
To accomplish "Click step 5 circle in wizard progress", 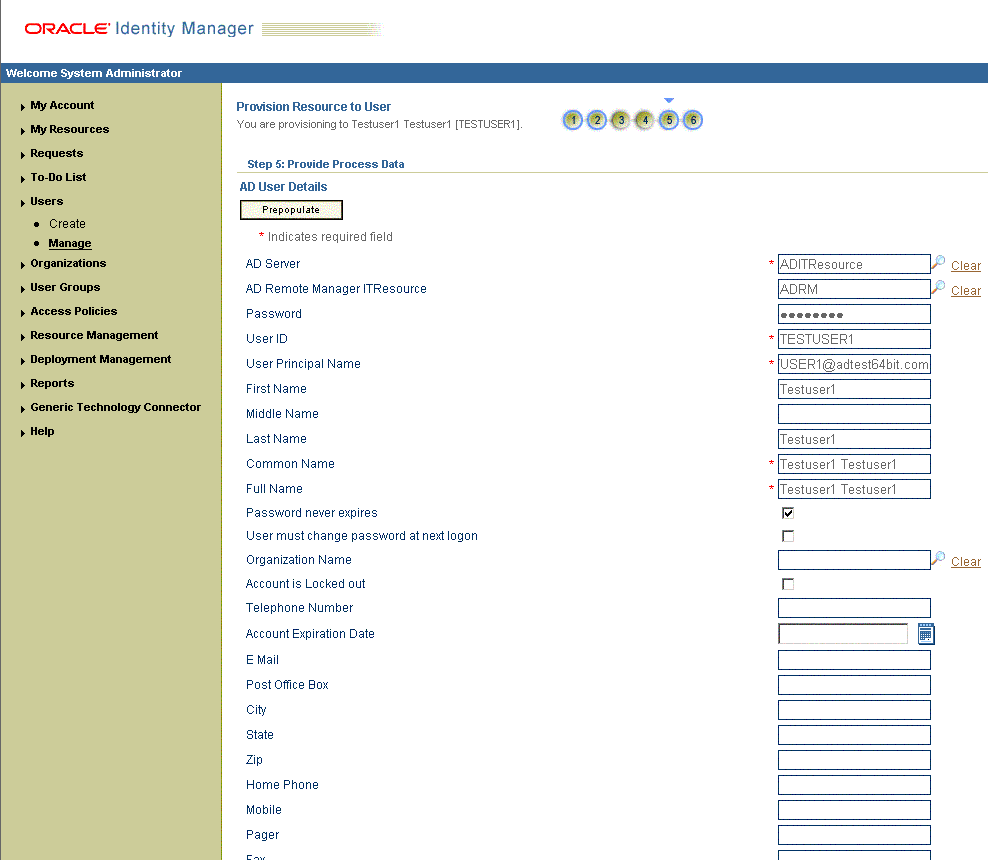I will point(669,120).
